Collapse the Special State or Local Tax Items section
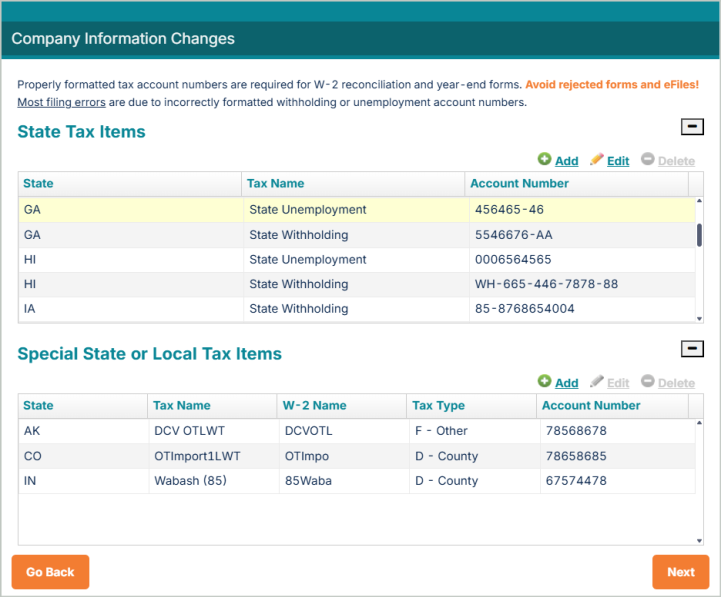Viewport: 721px width, 597px height. click(x=691, y=349)
